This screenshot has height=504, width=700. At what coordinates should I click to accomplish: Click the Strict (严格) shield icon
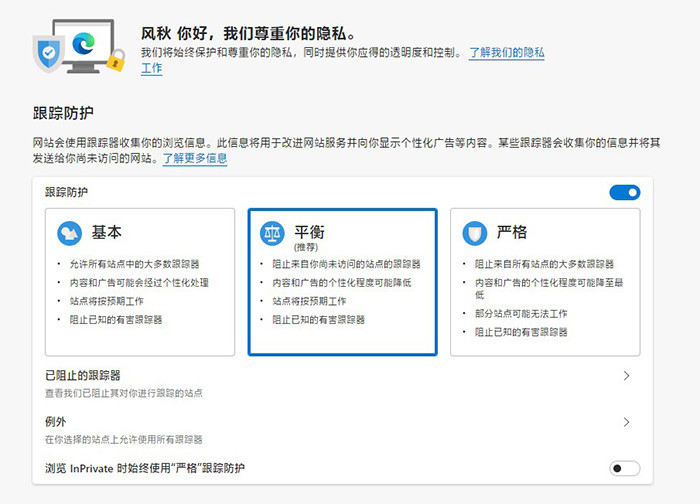pos(475,233)
